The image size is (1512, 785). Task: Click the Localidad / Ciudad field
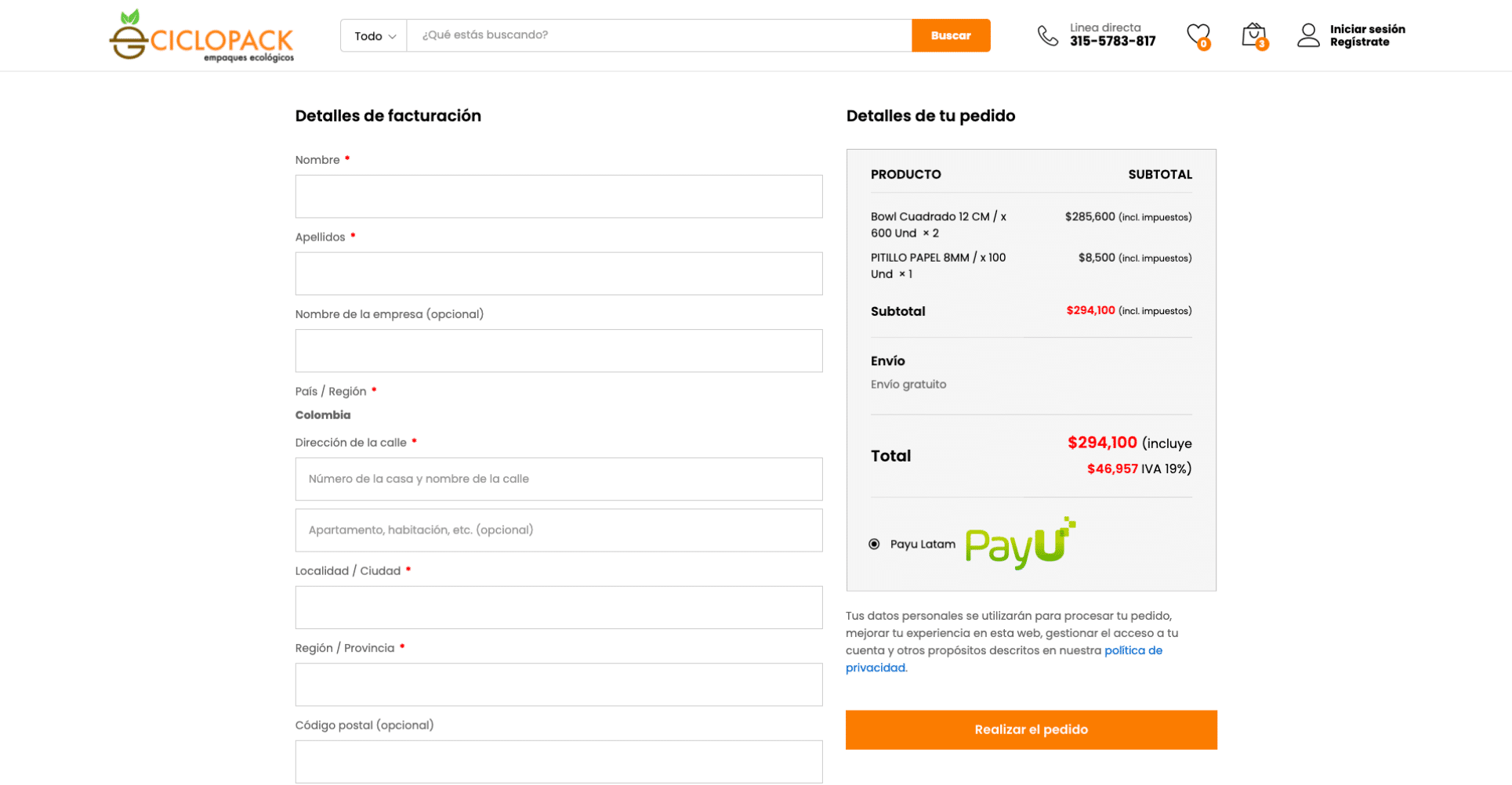pos(559,608)
